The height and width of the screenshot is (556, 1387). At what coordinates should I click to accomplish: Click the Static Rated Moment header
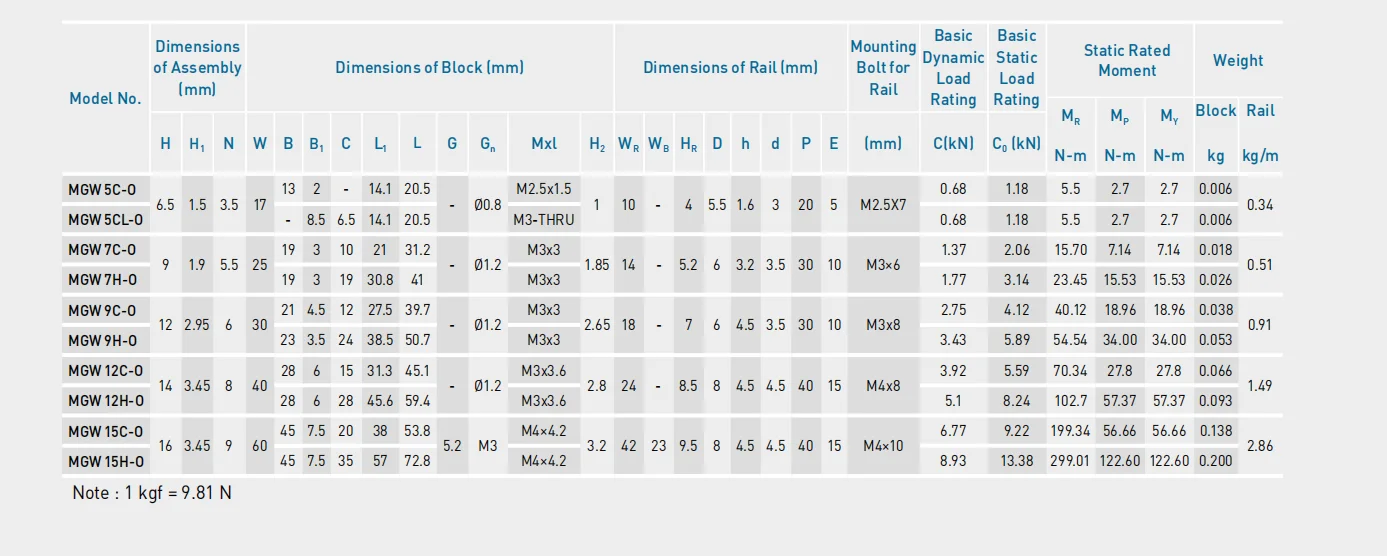pyautogui.click(x=1126, y=60)
